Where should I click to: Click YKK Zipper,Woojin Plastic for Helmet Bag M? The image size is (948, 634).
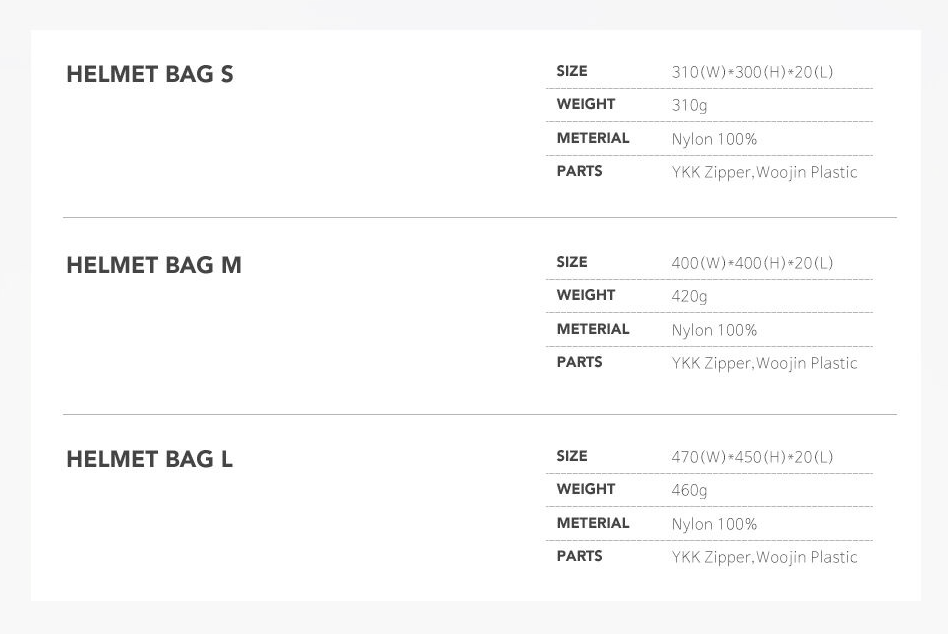764,363
